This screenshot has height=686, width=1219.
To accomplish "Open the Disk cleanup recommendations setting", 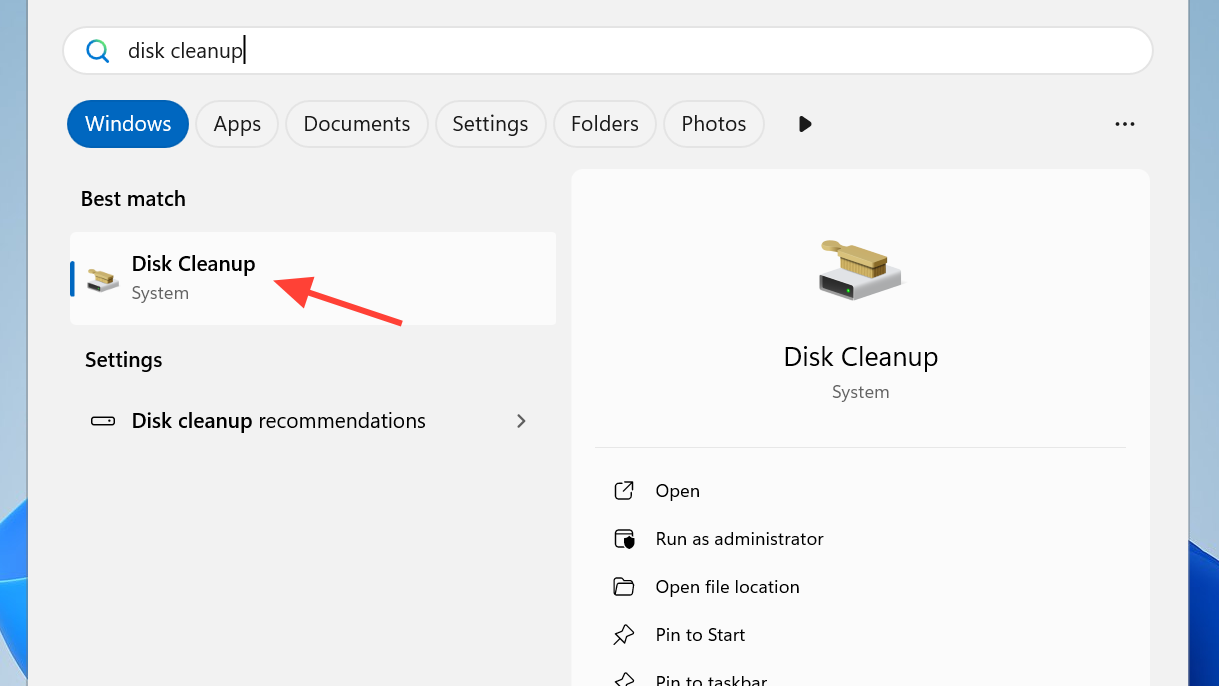I will click(279, 421).
